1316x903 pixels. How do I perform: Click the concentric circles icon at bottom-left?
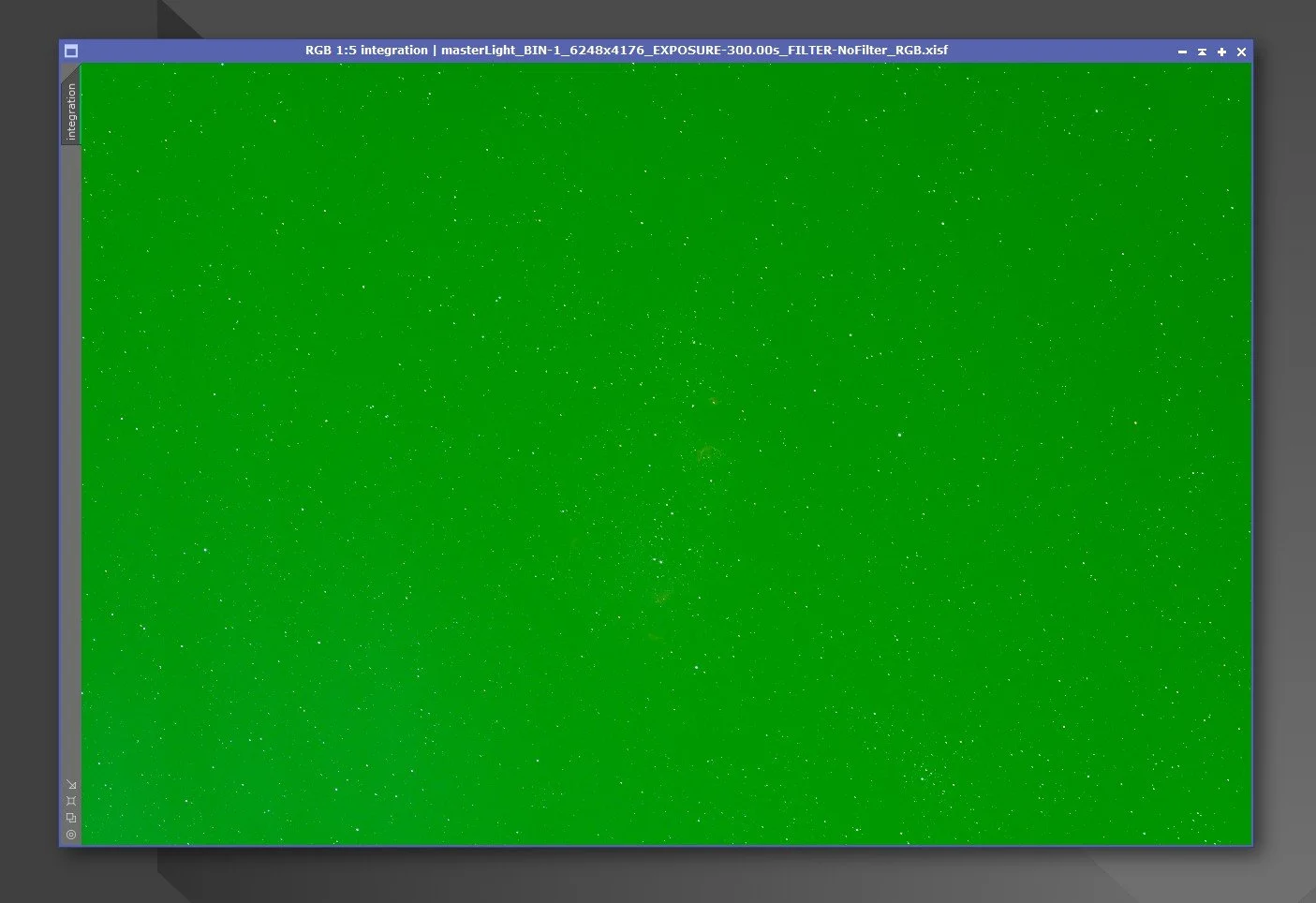pyautogui.click(x=71, y=835)
